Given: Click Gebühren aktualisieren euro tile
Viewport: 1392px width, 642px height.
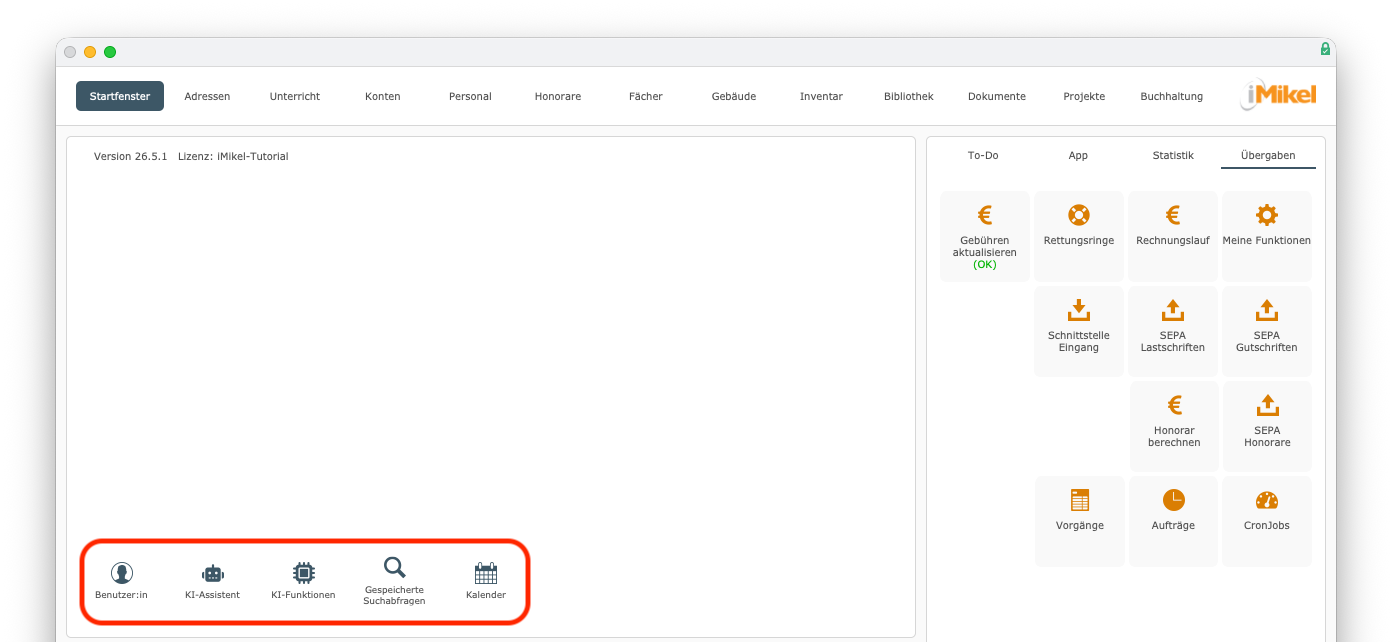Looking at the screenshot, I should click(x=985, y=236).
